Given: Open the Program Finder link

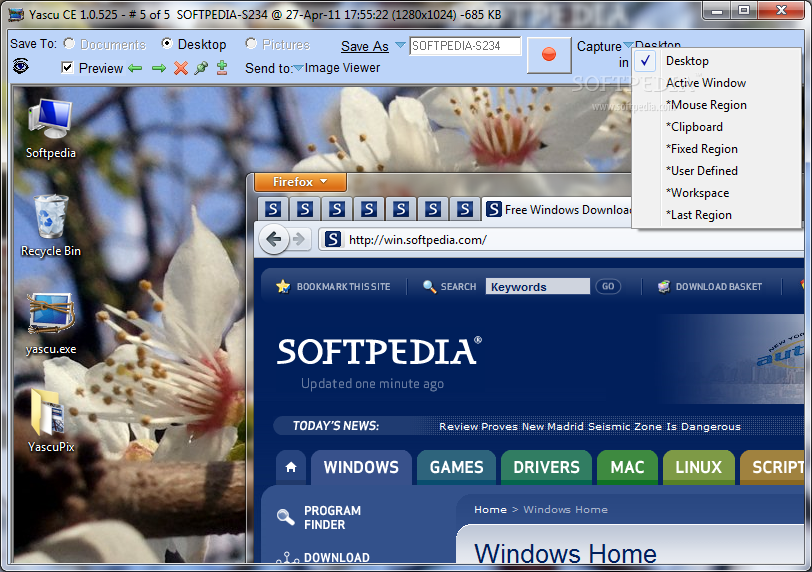Looking at the screenshot, I should coord(332,518).
